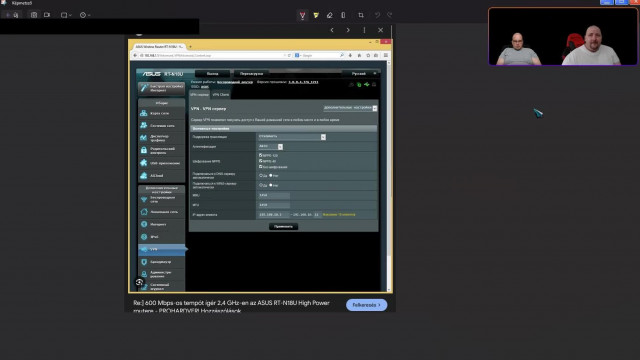Toggle the no-encryption checkbox

point(260,167)
